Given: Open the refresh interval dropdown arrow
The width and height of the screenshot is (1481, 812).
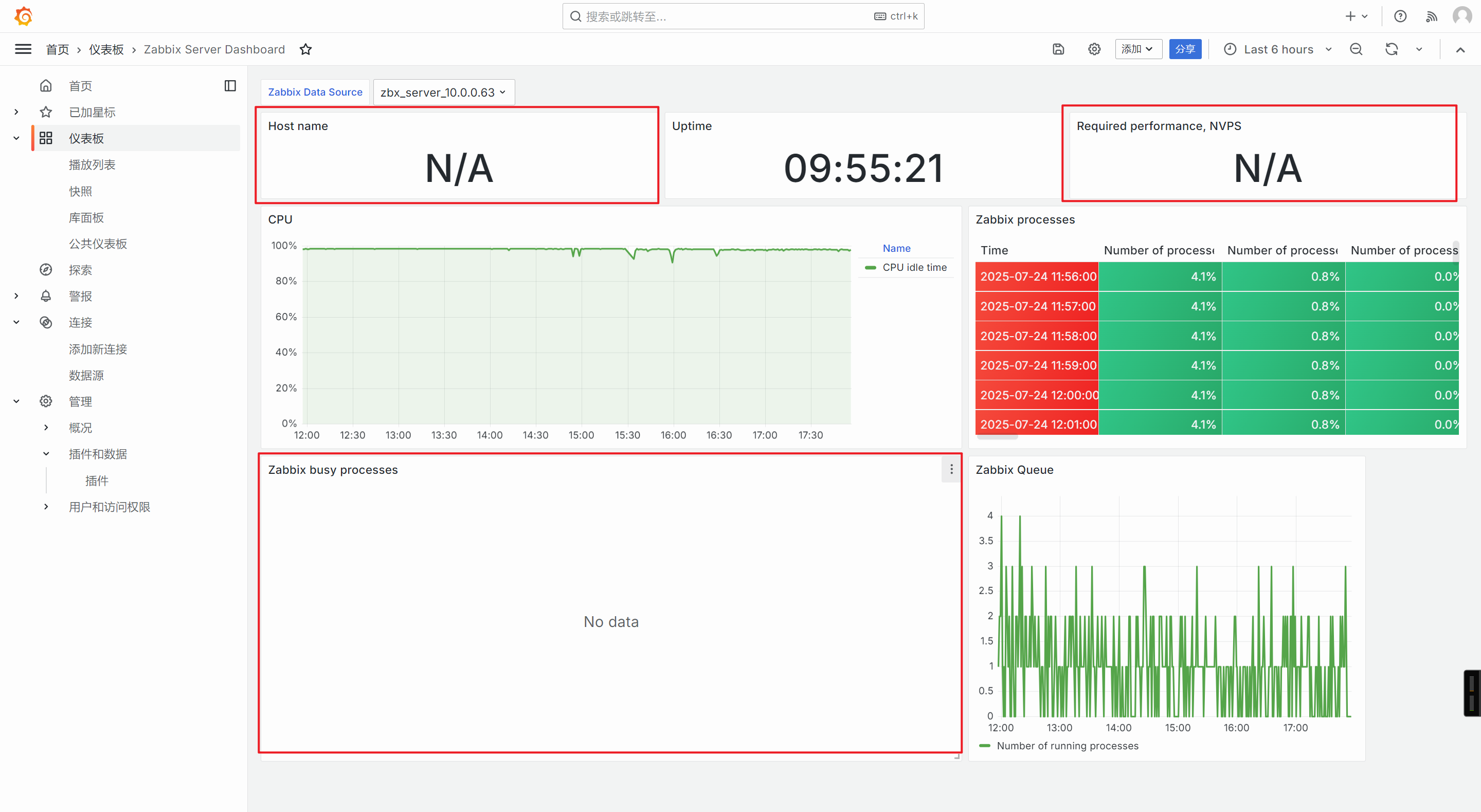Looking at the screenshot, I should click(x=1418, y=49).
